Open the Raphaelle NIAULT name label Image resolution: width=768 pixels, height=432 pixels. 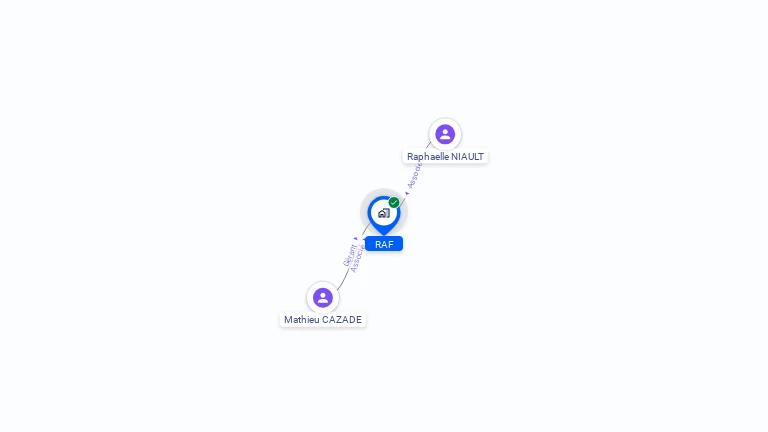[x=445, y=157]
